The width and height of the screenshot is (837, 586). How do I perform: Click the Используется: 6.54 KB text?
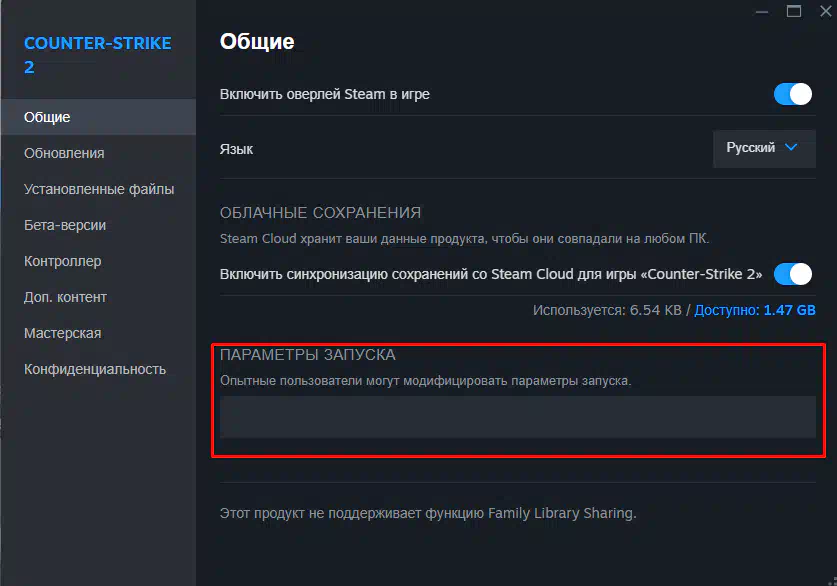point(607,310)
